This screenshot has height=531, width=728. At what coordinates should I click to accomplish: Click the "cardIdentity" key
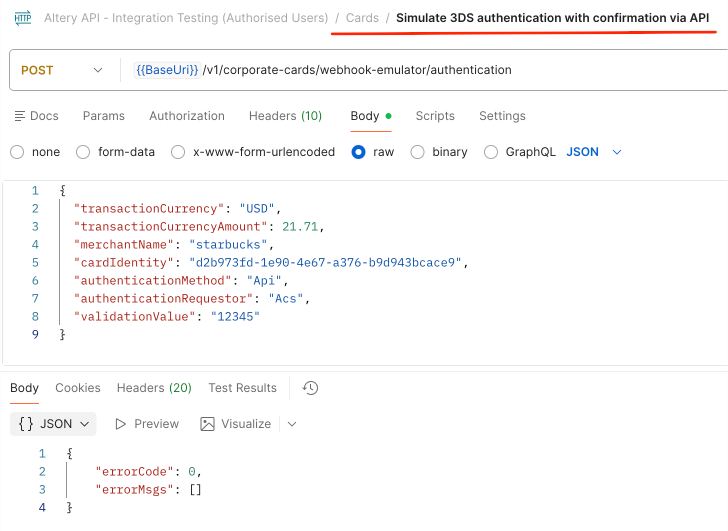coord(124,263)
